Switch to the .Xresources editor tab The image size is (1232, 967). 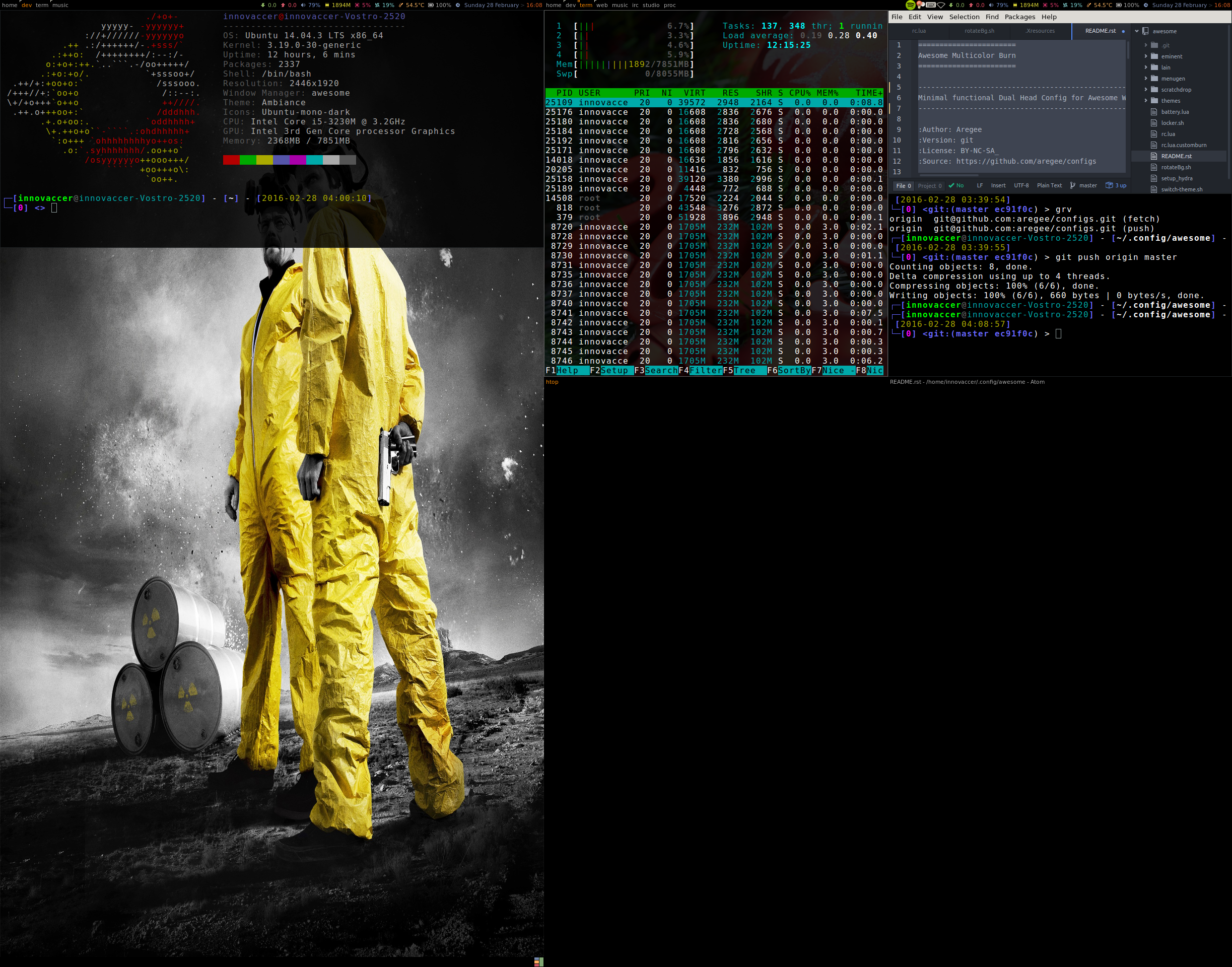(x=1040, y=31)
